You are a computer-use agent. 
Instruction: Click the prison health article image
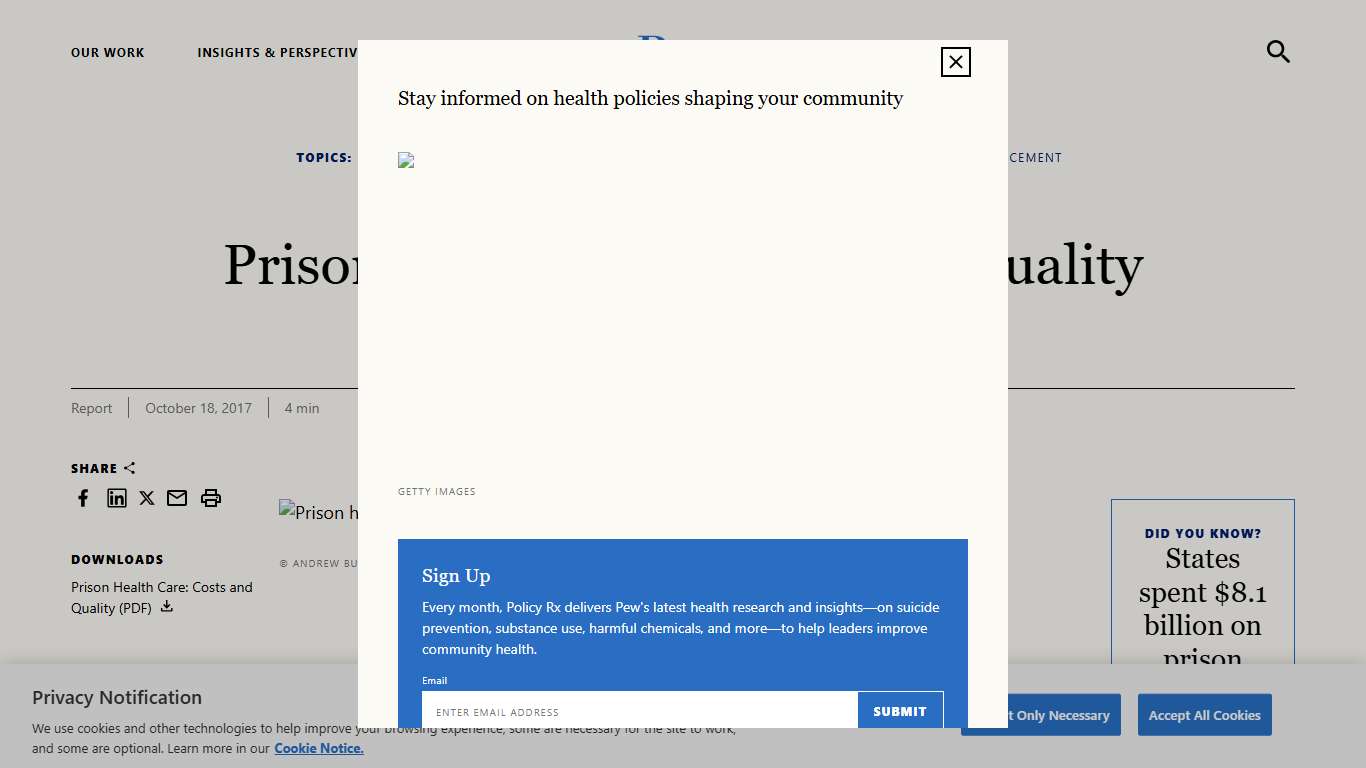[318, 512]
